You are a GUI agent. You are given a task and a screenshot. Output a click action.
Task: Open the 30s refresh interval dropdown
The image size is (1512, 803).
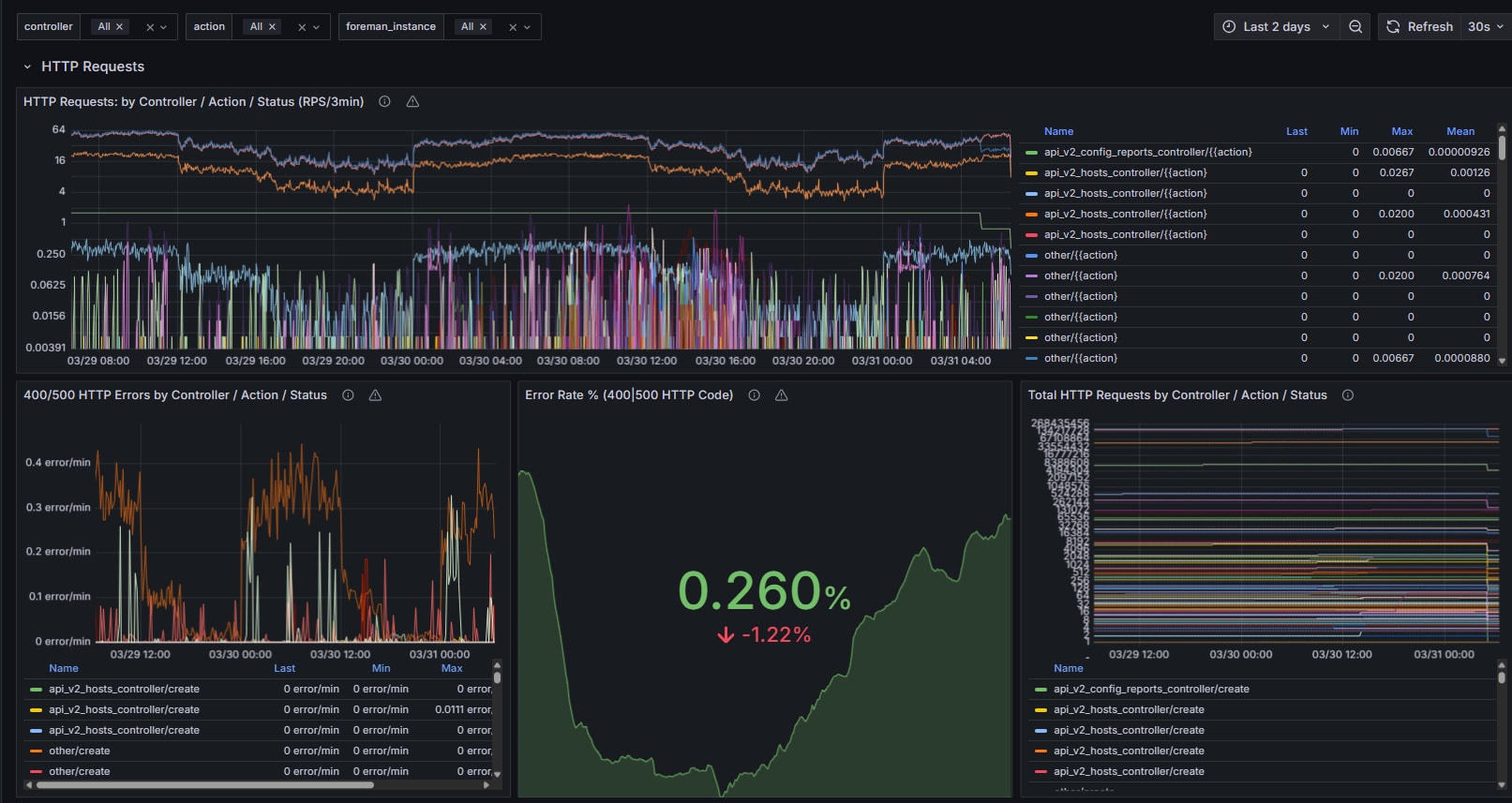(1485, 27)
